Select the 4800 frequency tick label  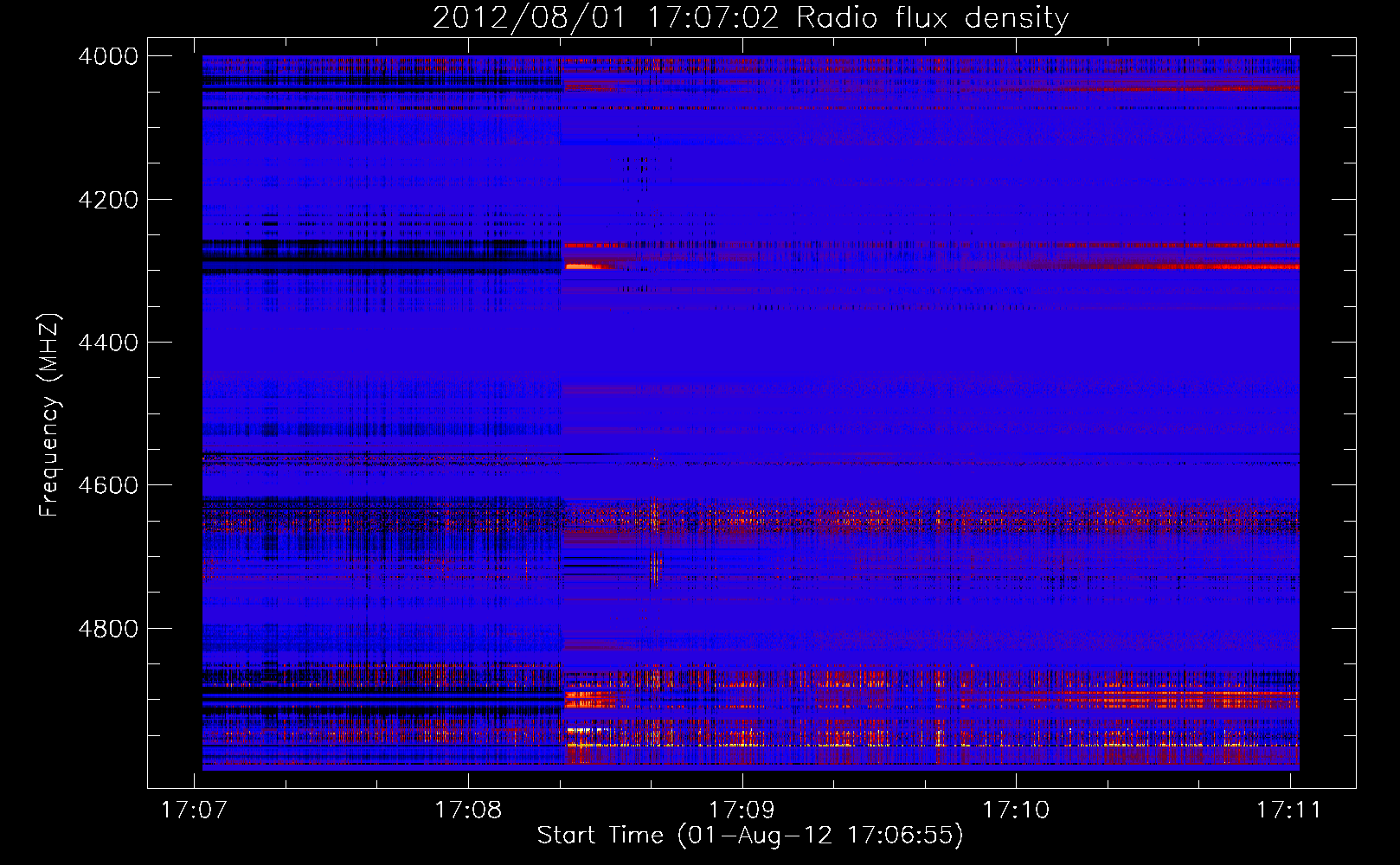coord(108,629)
